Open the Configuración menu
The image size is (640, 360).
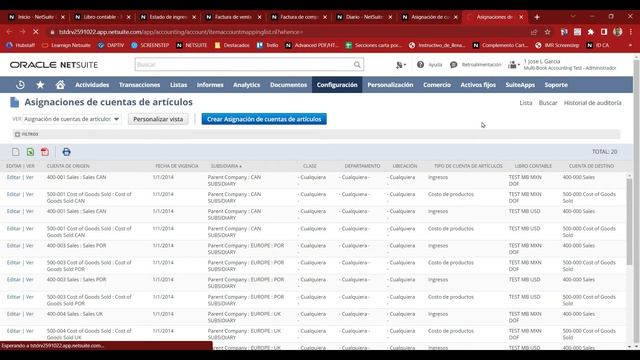coord(337,85)
